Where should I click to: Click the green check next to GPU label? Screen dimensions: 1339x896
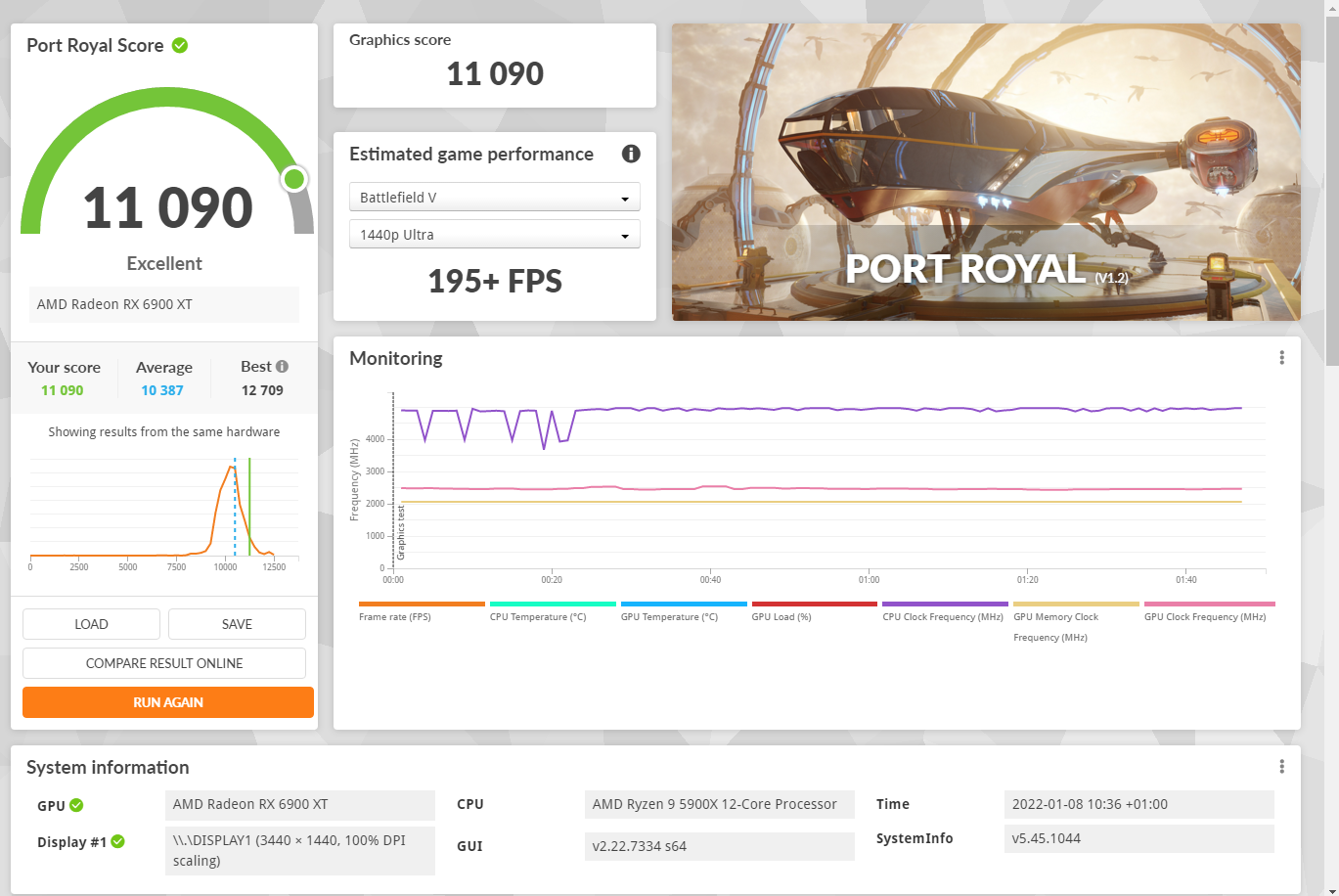76,805
